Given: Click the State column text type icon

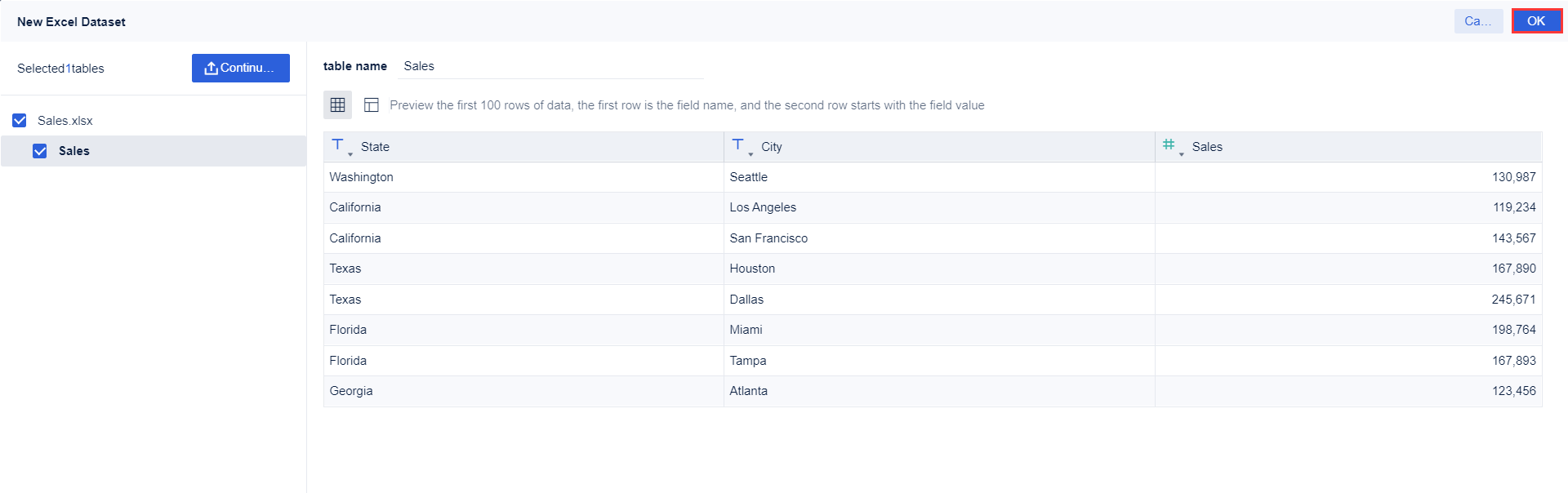Looking at the screenshot, I should click(337, 144).
